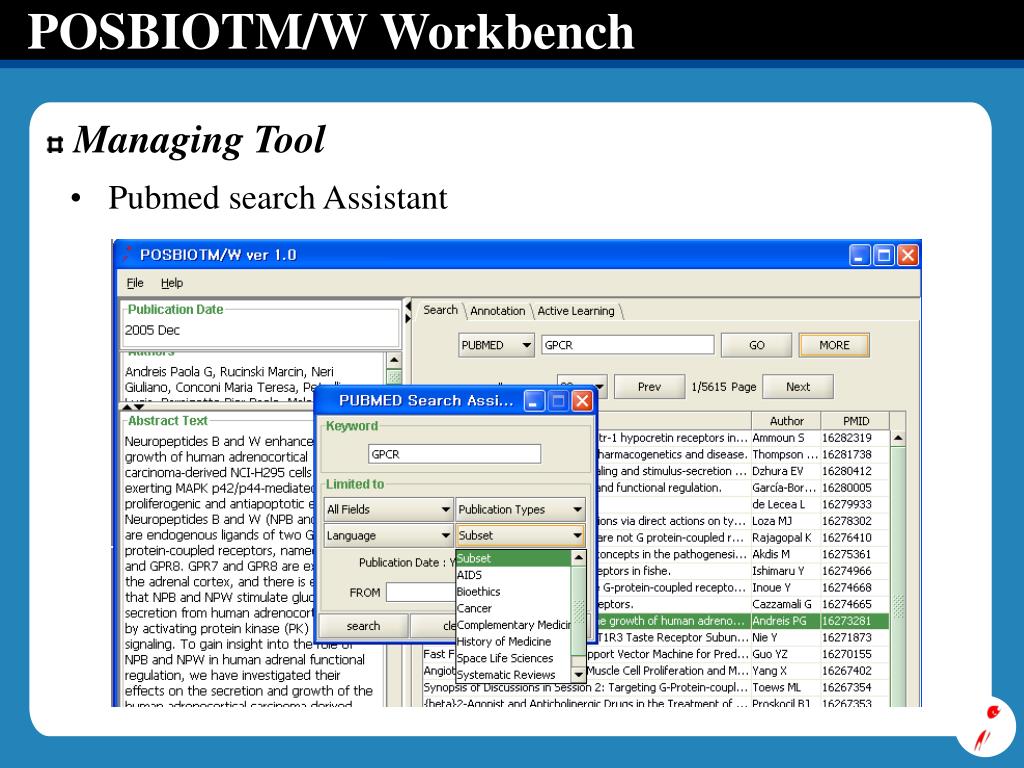The image size is (1024, 768).
Task: Select result row by Guo YZ
Action: click(656, 654)
